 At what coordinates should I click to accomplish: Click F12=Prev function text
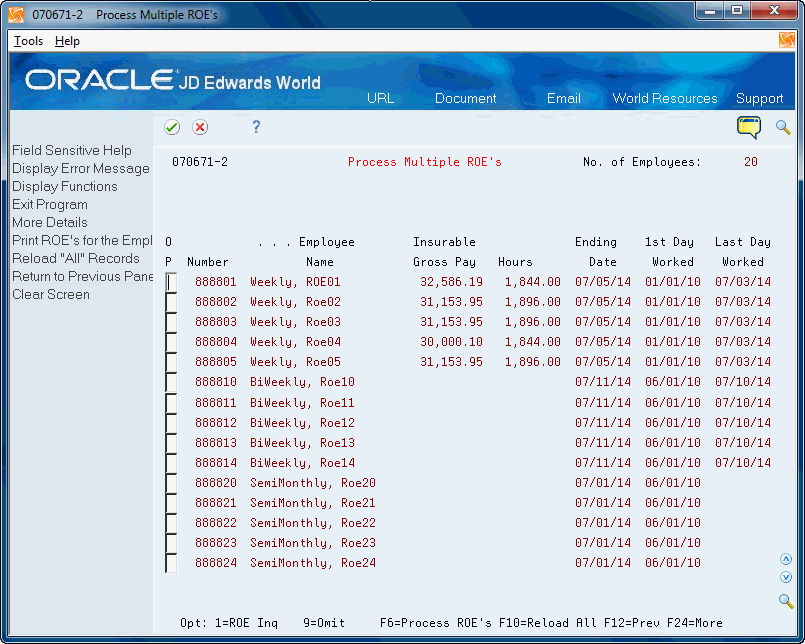[x=631, y=623]
